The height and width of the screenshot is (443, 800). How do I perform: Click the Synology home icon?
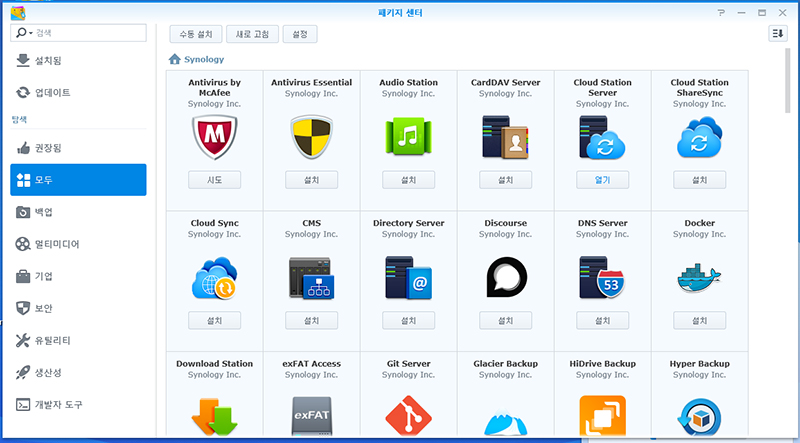click(x=174, y=59)
